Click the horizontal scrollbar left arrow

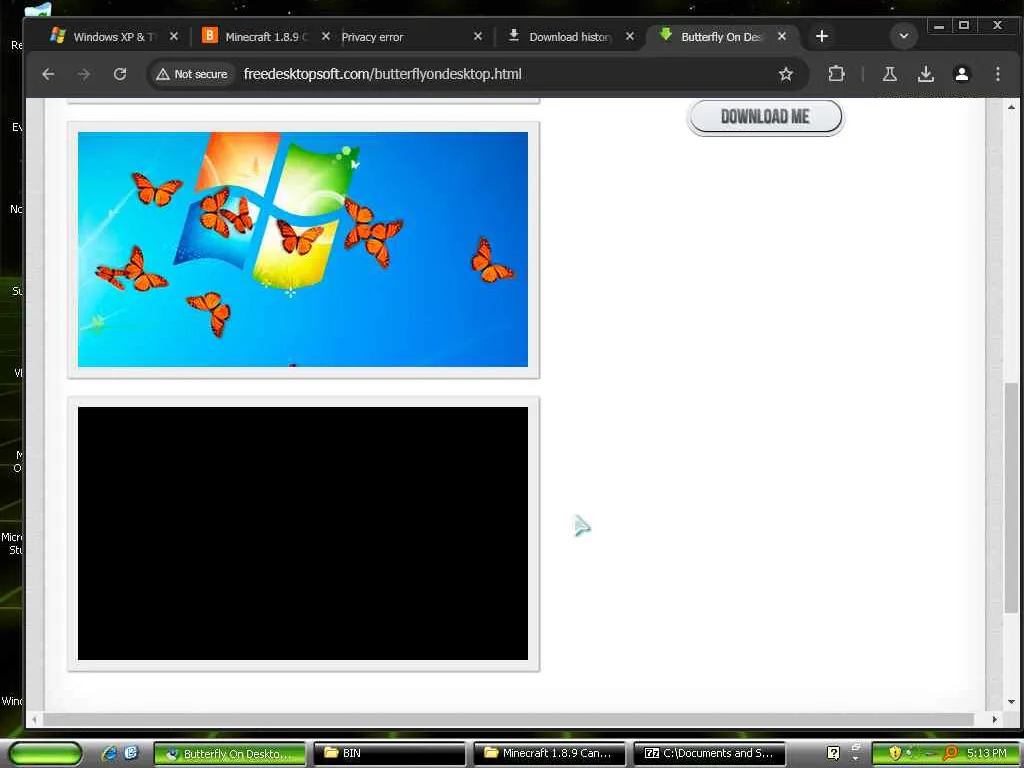tap(34, 719)
